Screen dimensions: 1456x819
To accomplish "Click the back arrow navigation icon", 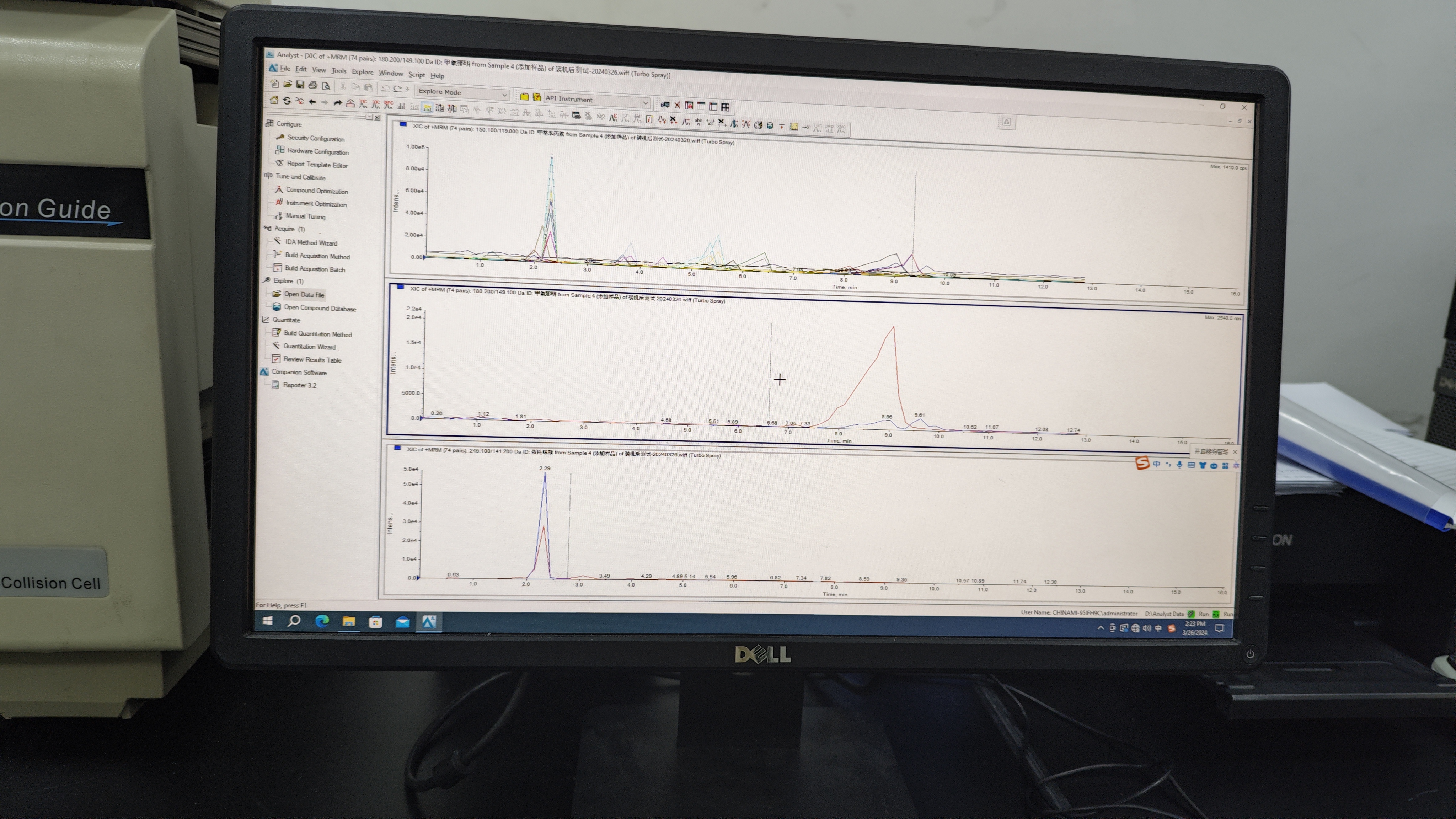I will click(x=312, y=102).
